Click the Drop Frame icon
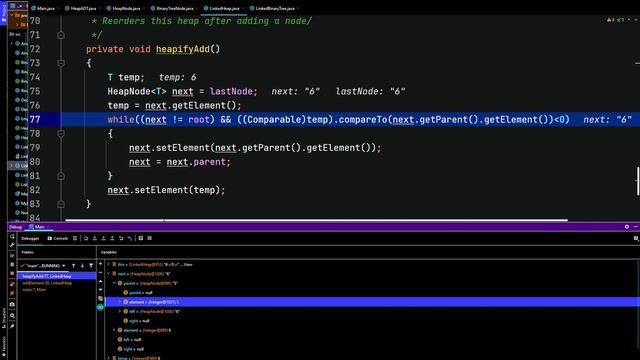 (121, 238)
